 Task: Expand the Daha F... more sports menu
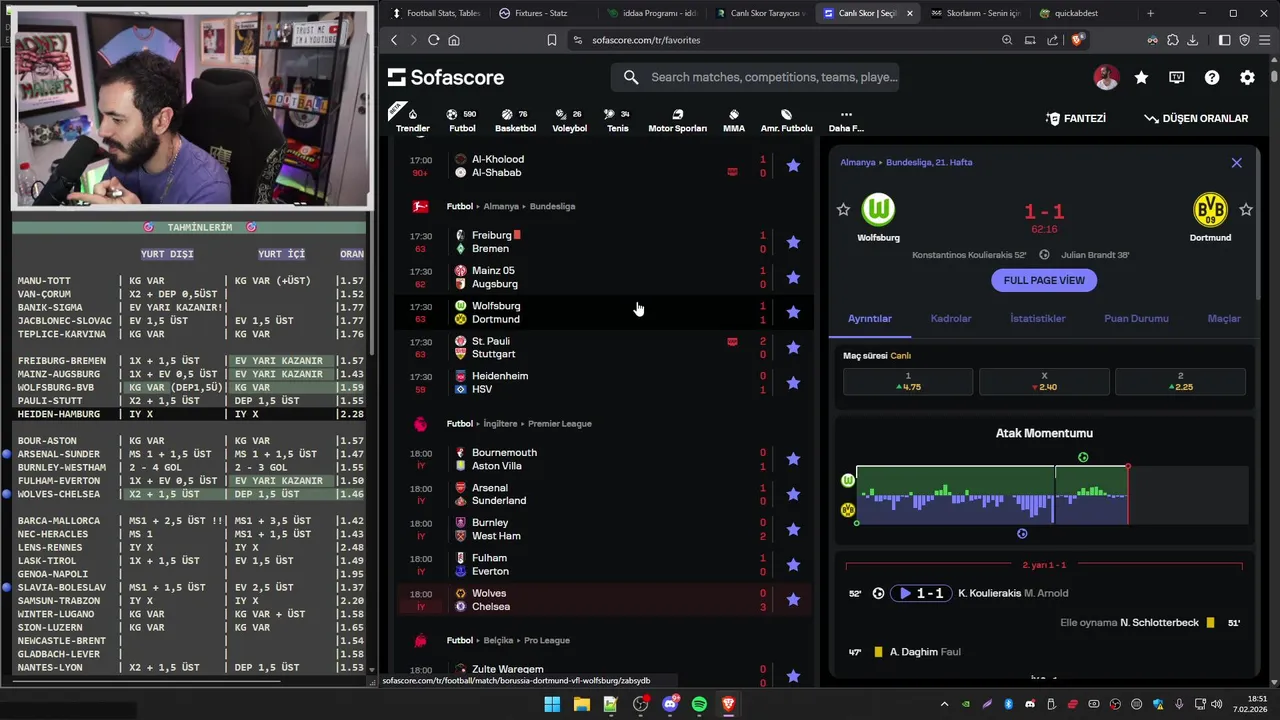(846, 121)
